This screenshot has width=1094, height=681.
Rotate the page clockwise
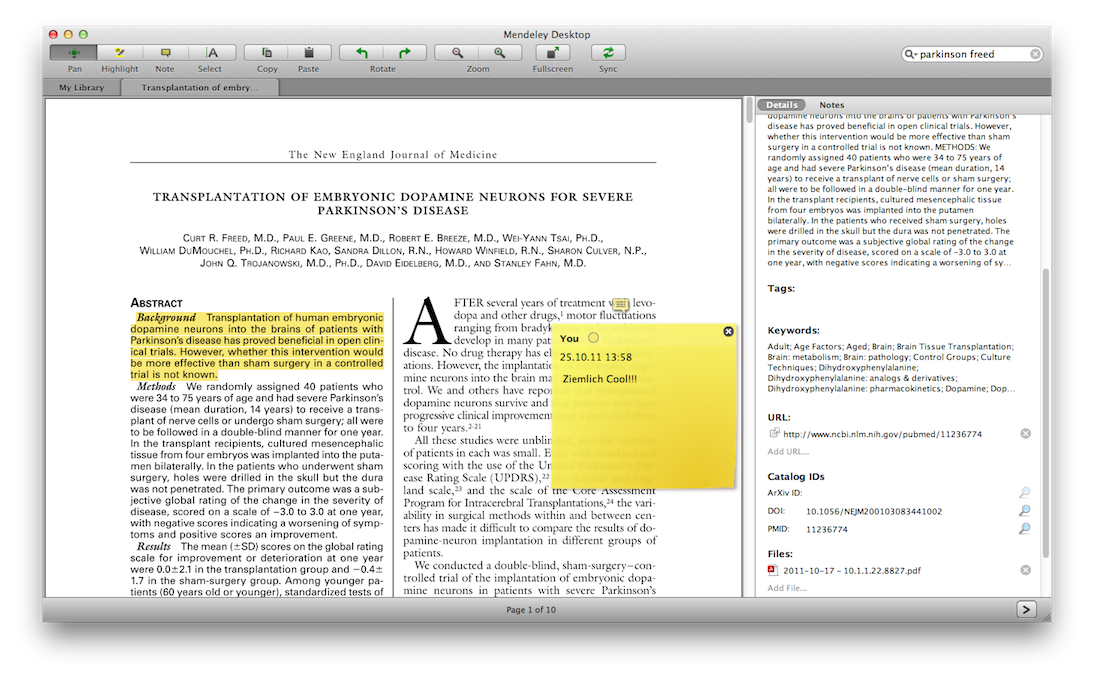(x=405, y=52)
